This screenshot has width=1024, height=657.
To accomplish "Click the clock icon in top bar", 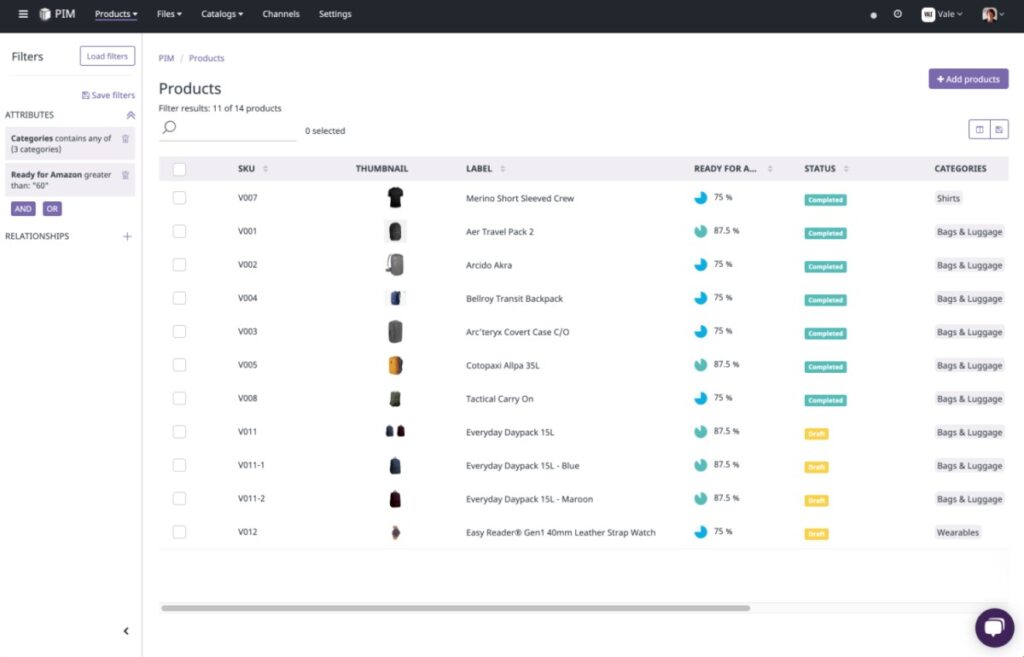I will click(x=897, y=14).
